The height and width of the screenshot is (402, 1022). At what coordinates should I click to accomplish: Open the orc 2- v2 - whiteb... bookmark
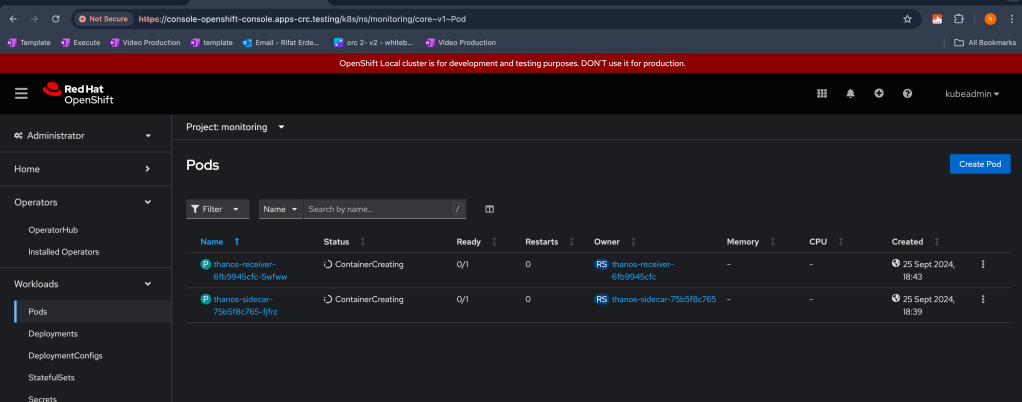point(374,42)
